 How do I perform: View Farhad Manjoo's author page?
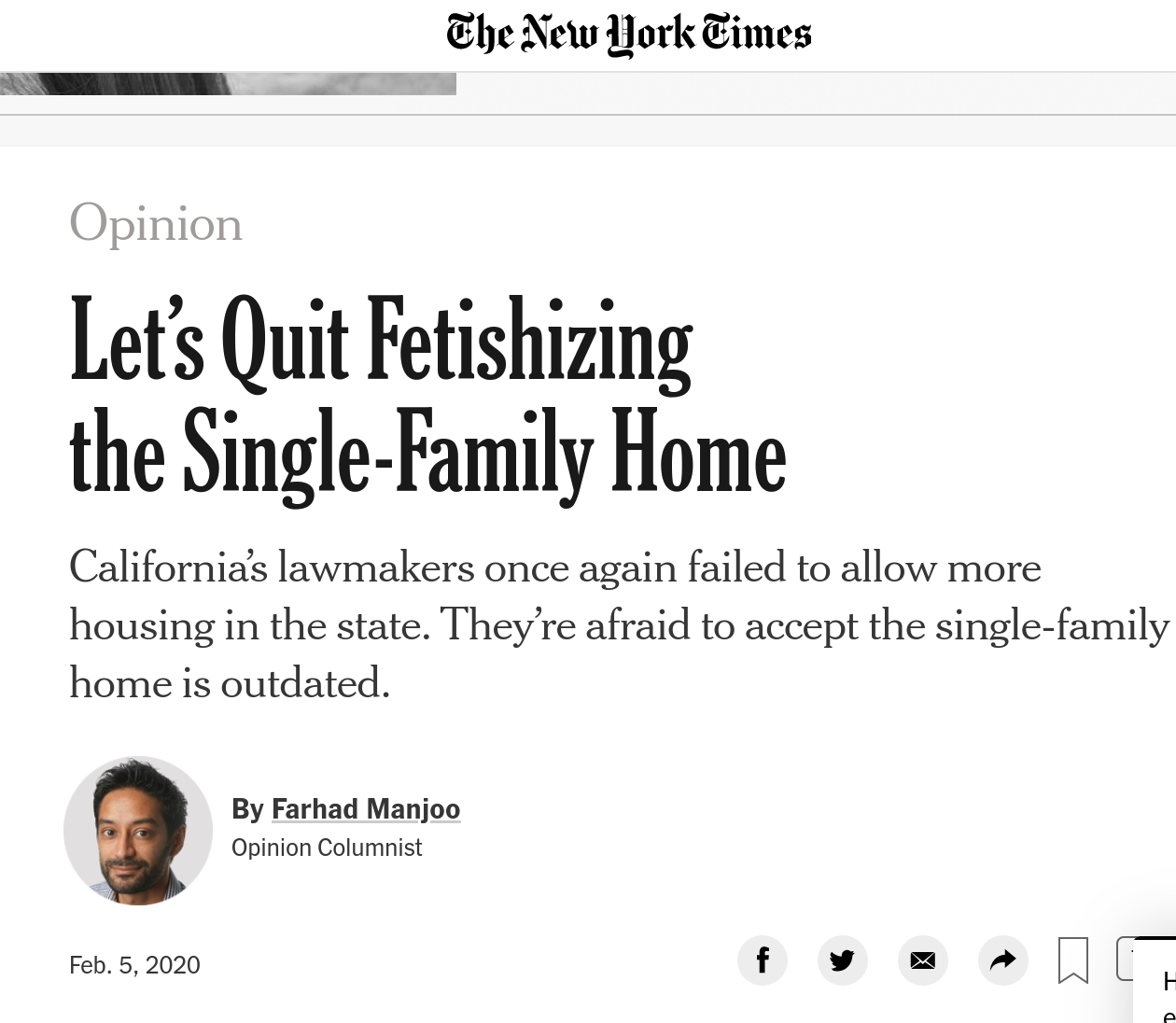[x=366, y=808]
